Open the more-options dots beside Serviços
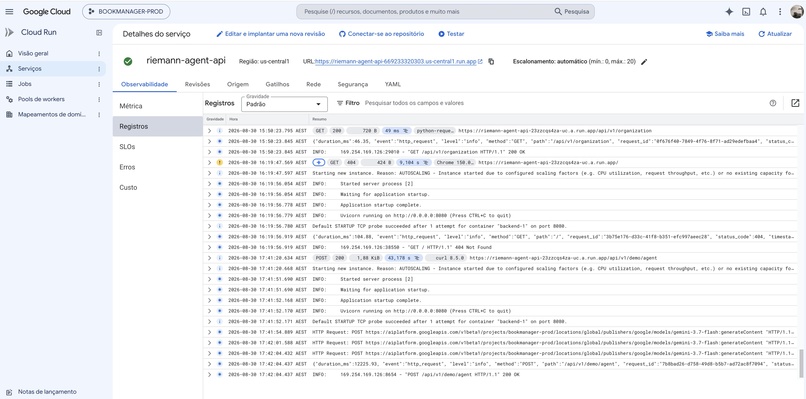806x399 pixels. (99, 68)
